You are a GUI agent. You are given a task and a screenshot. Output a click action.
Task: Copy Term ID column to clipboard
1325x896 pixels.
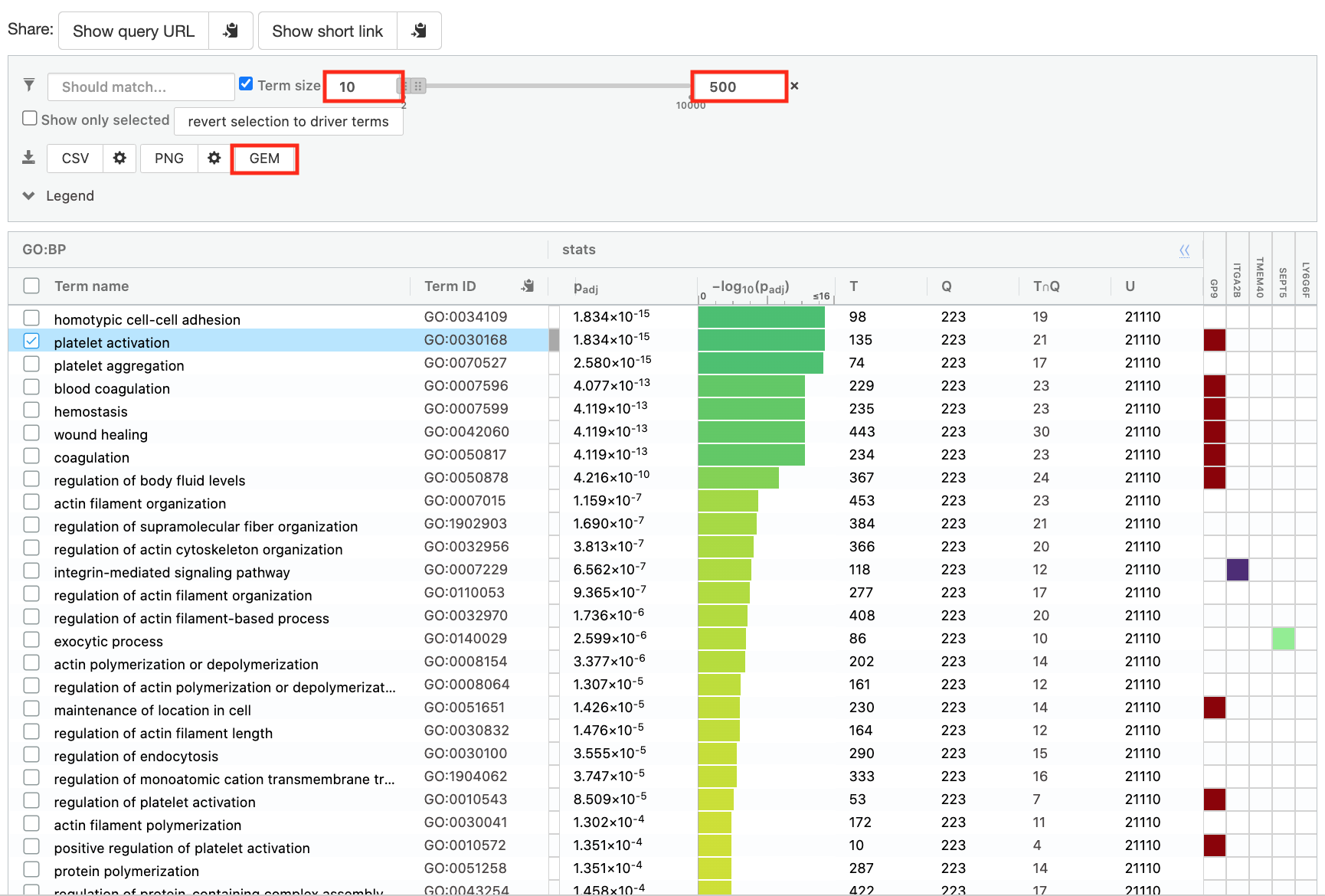pos(528,286)
